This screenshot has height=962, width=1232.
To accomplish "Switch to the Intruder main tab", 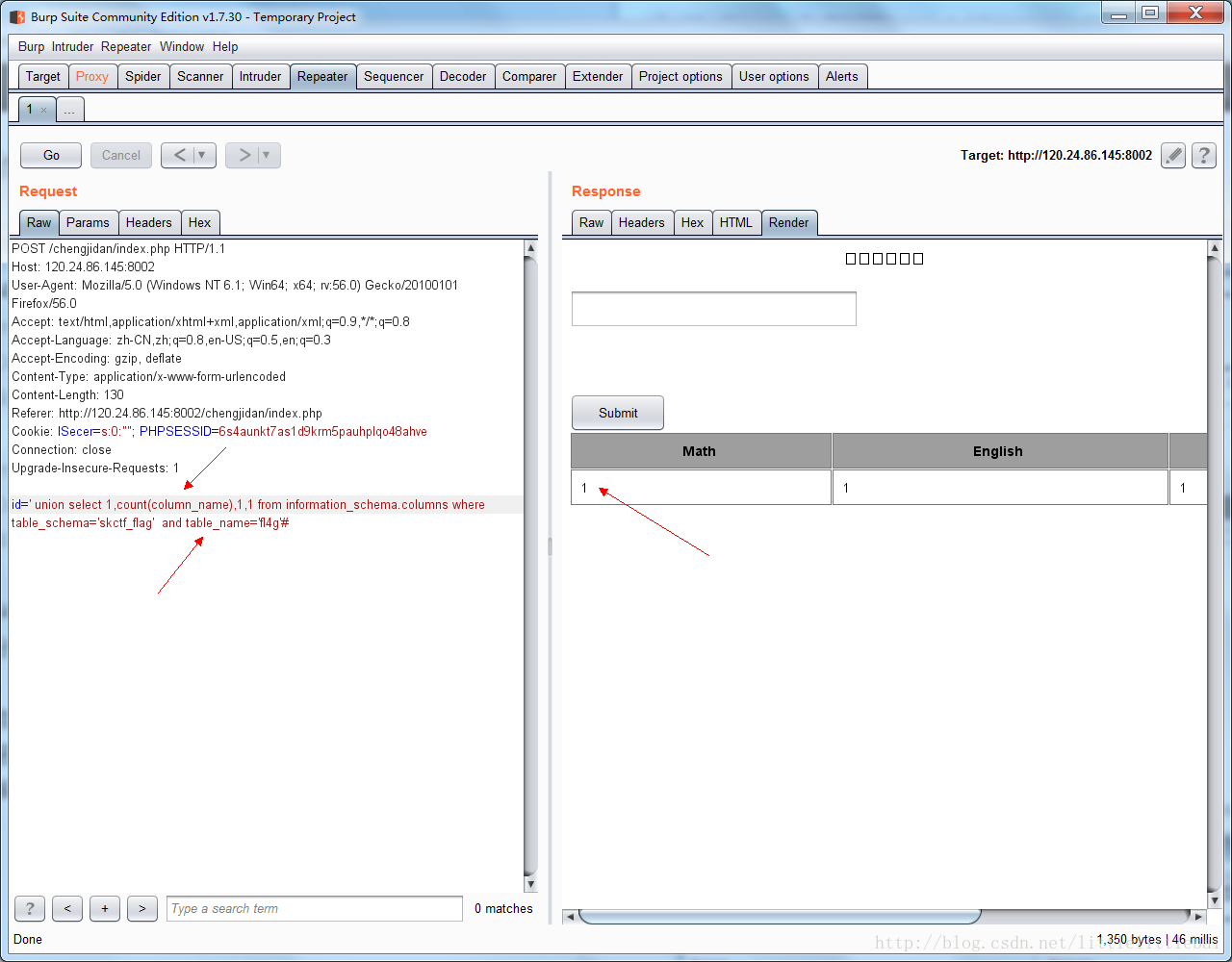I will coord(261,76).
